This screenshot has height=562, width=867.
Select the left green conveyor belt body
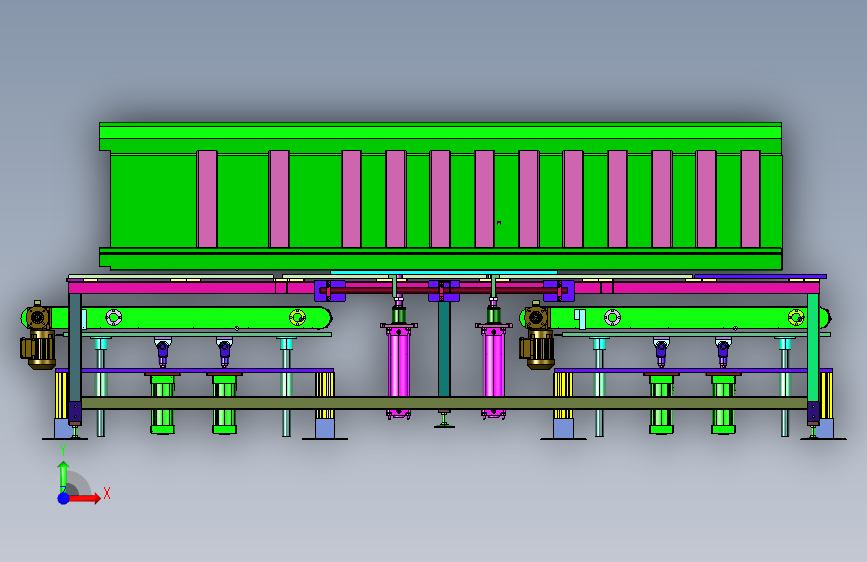click(x=191, y=318)
